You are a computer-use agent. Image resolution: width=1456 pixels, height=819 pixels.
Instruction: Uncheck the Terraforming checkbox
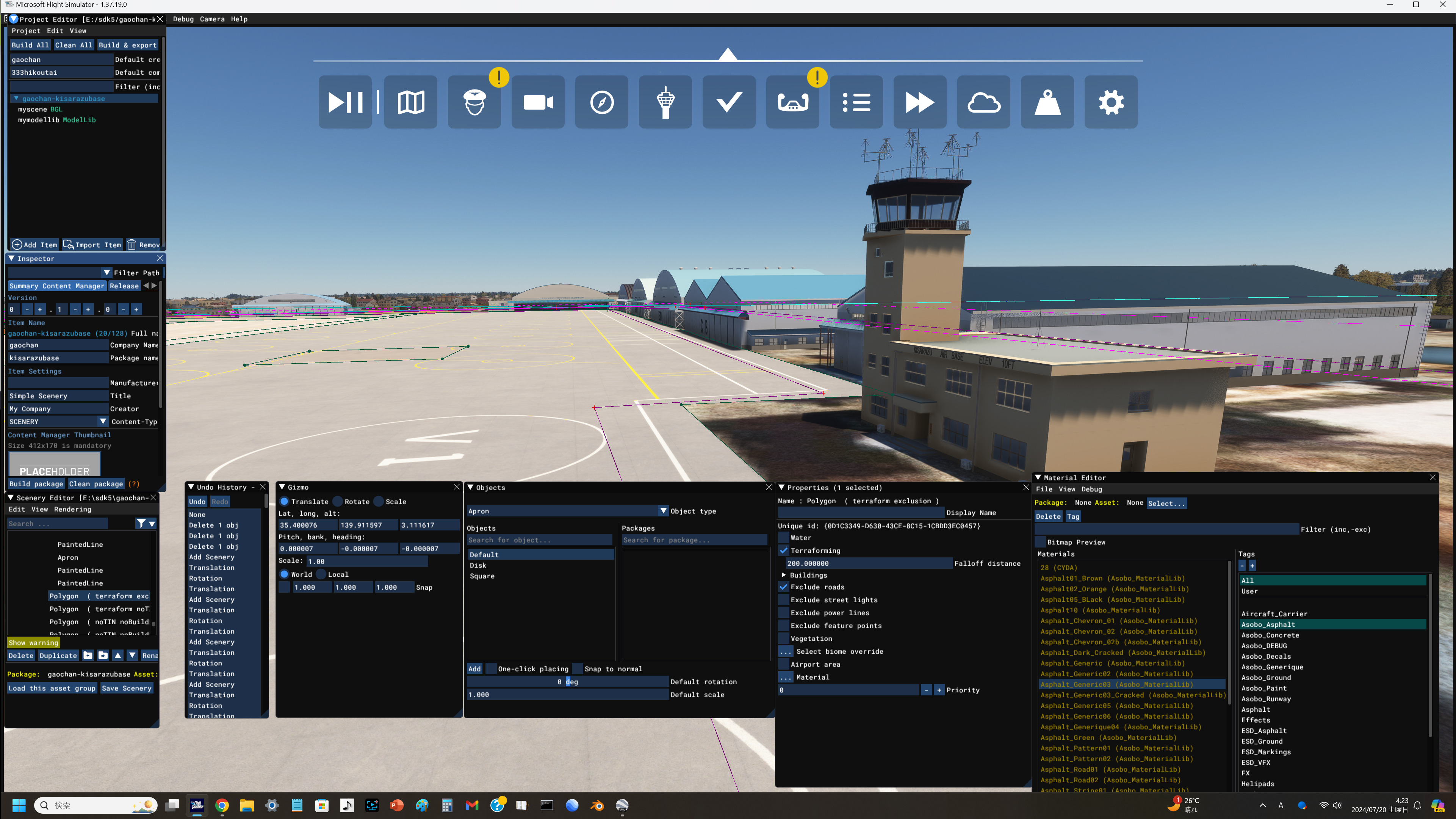[783, 551]
